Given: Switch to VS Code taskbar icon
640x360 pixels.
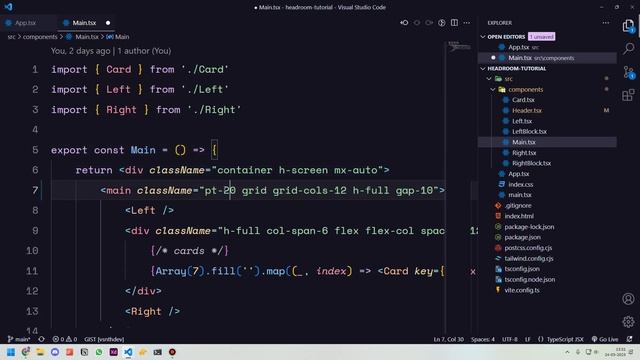Looking at the screenshot, I should (x=128, y=352).
